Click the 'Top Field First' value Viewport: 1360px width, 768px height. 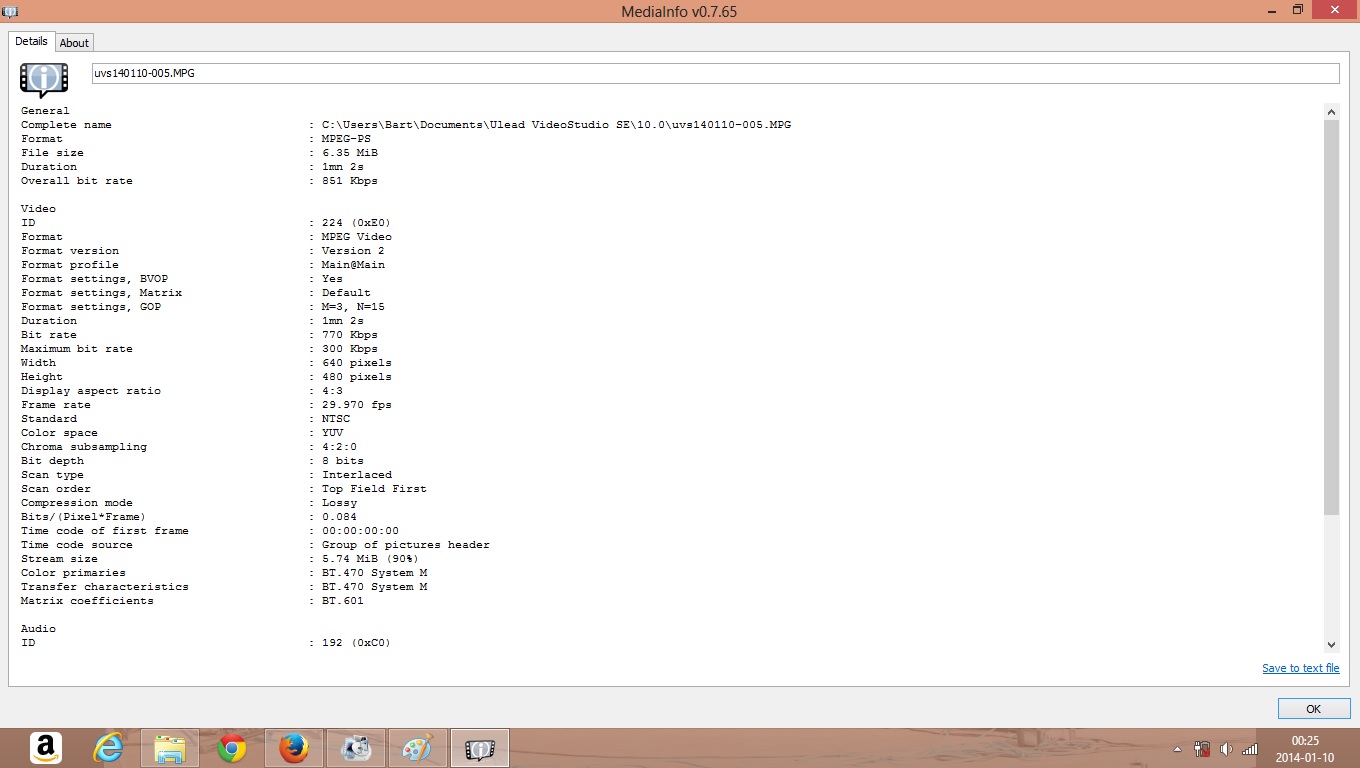point(374,489)
